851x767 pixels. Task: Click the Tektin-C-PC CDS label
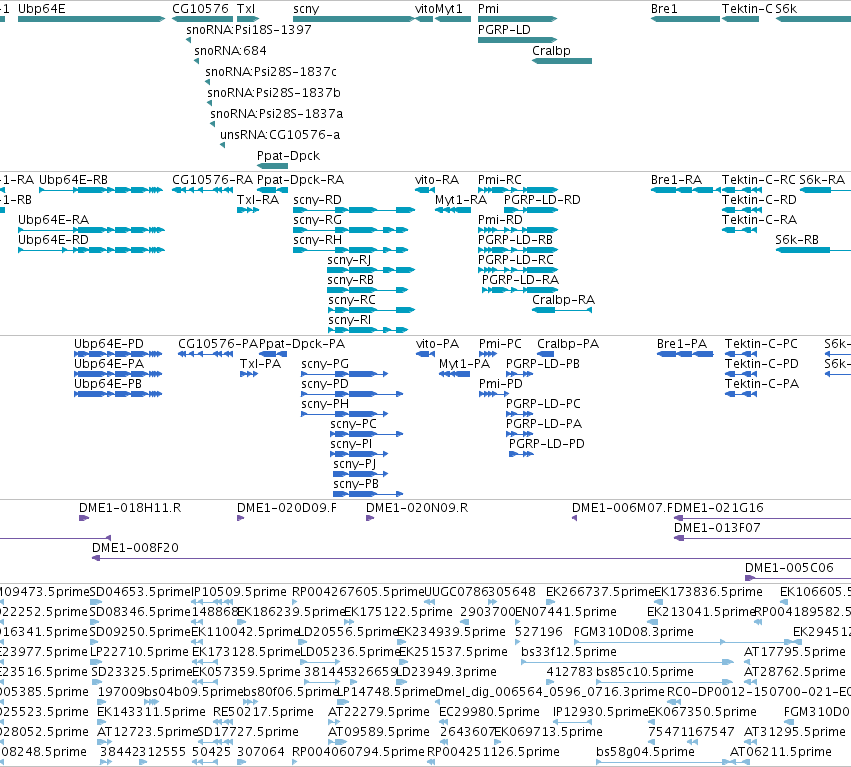761,344
